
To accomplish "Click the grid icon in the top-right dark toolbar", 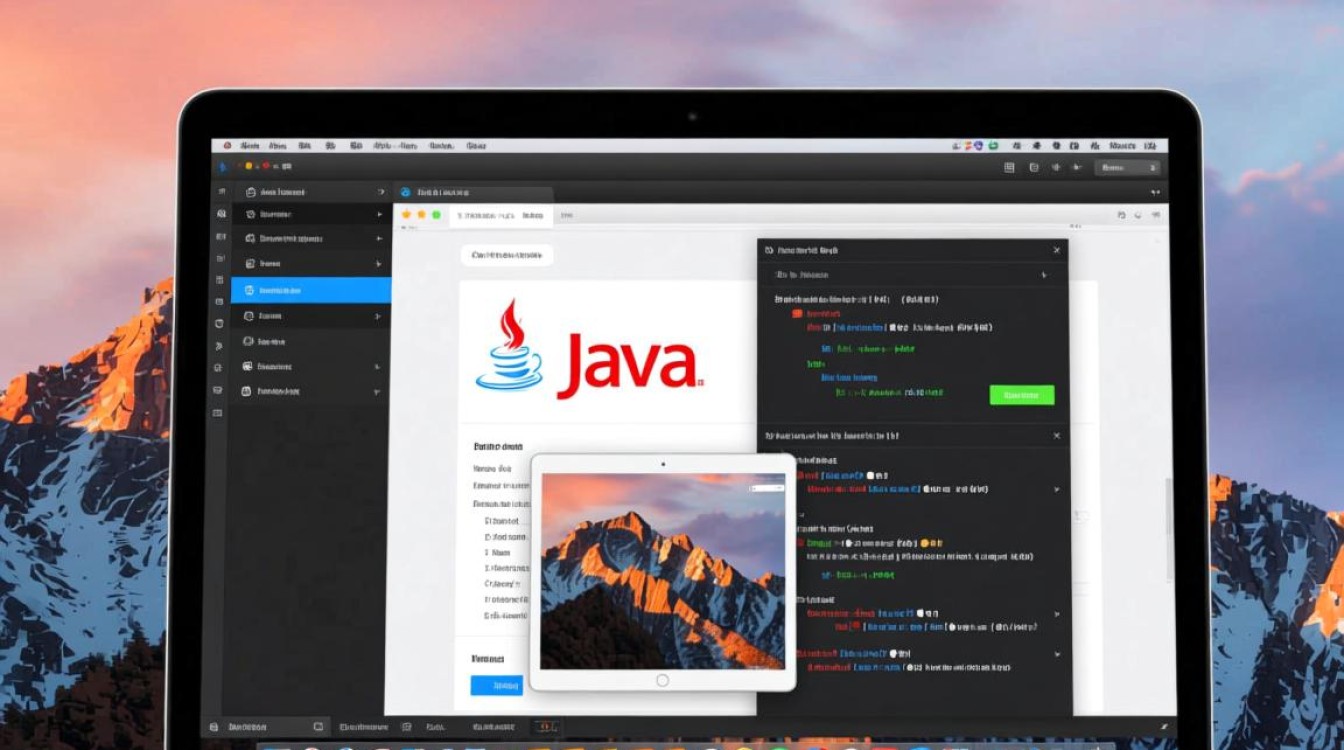I will [x=1009, y=168].
